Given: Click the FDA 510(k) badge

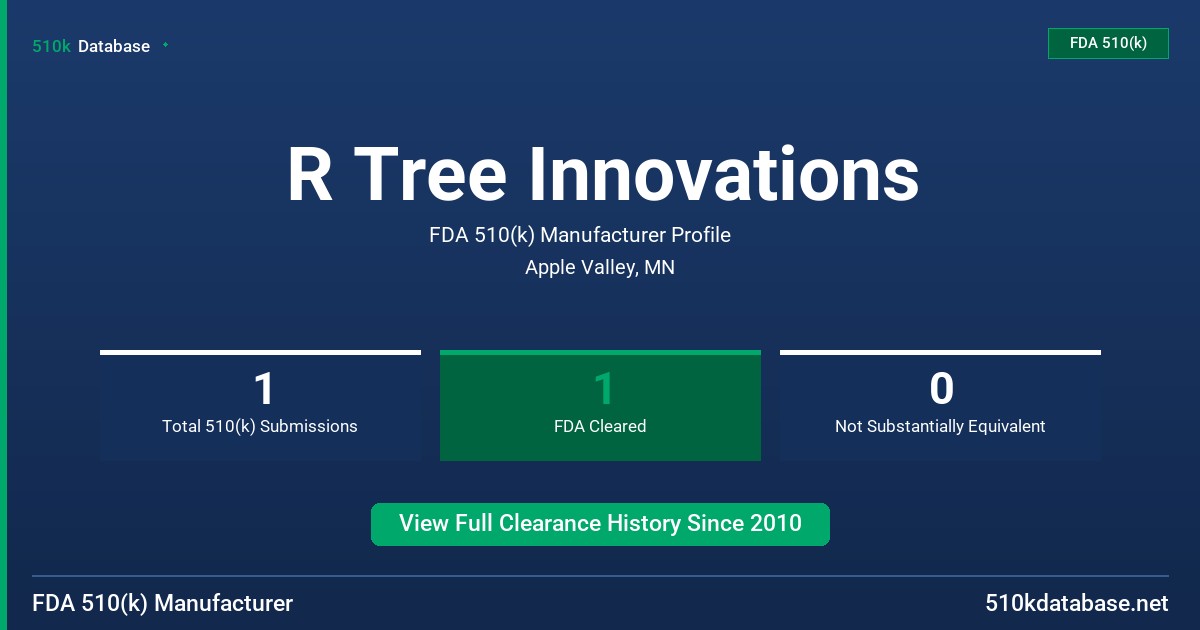Looking at the screenshot, I should coord(1108,43).
